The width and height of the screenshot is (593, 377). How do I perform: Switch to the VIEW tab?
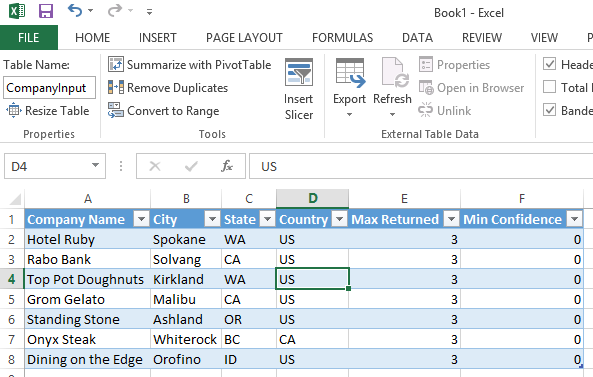tap(544, 37)
